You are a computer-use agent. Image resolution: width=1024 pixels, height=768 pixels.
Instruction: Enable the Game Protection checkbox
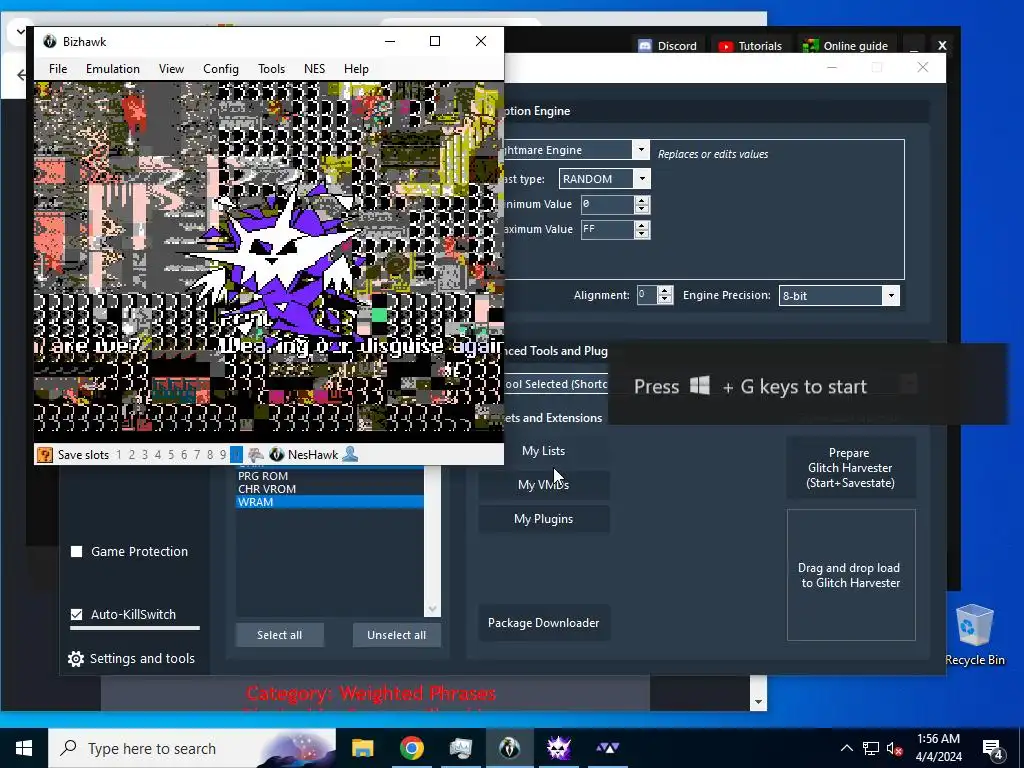pyautogui.click(x=76, y=551)
